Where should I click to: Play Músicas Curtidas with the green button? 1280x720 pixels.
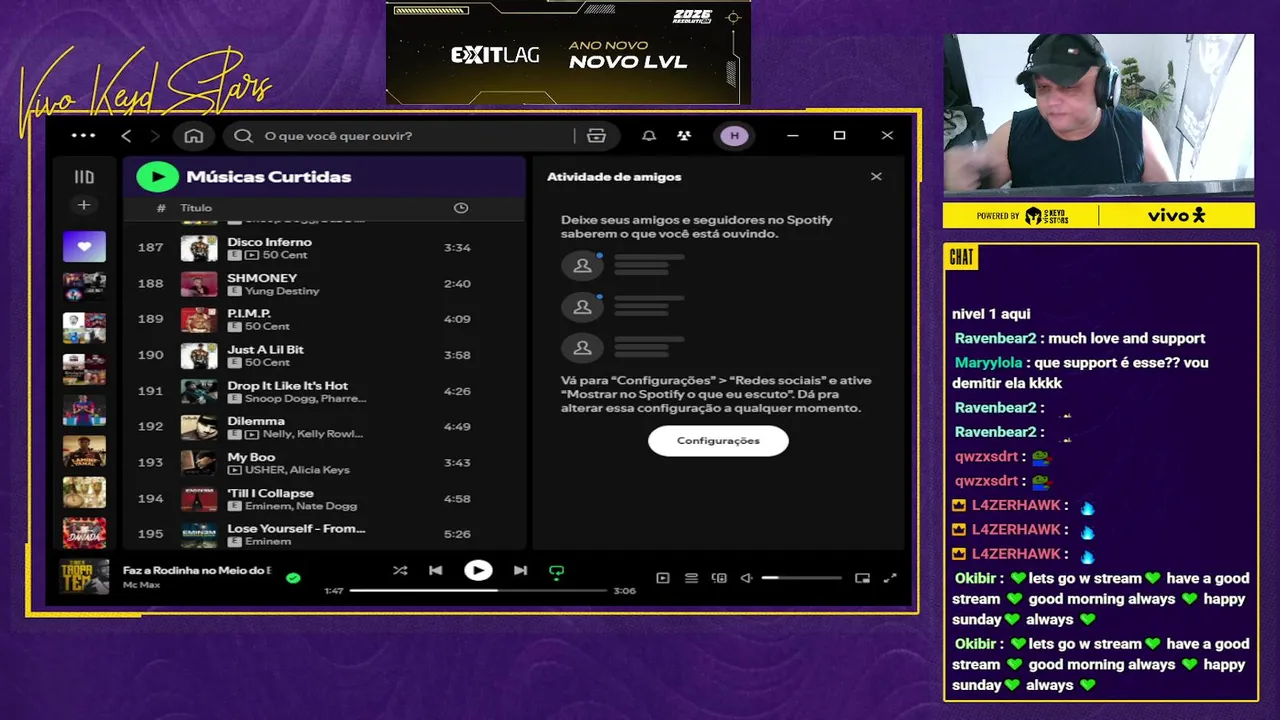[x=157, y=177]
